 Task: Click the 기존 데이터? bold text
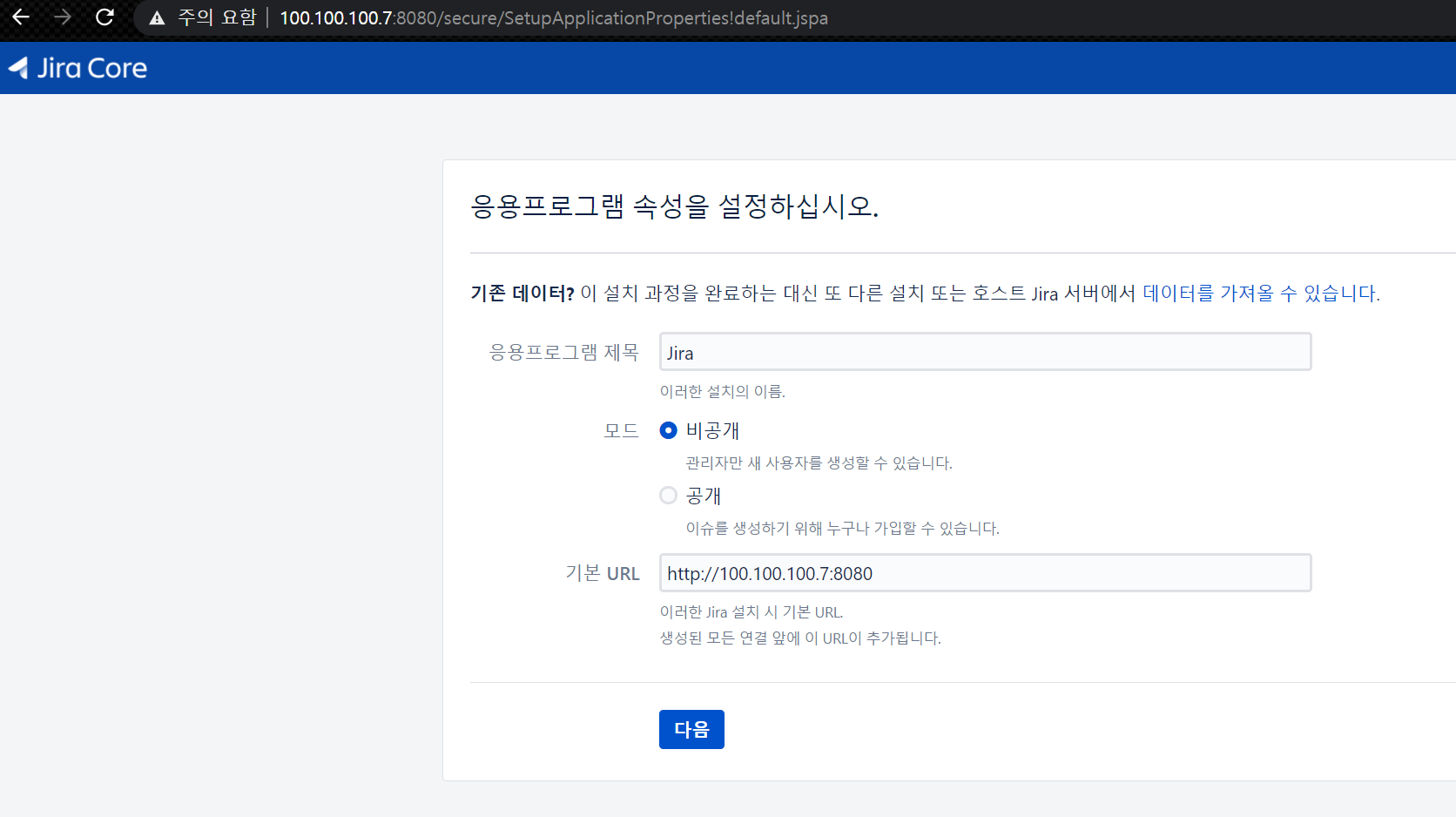522,294
